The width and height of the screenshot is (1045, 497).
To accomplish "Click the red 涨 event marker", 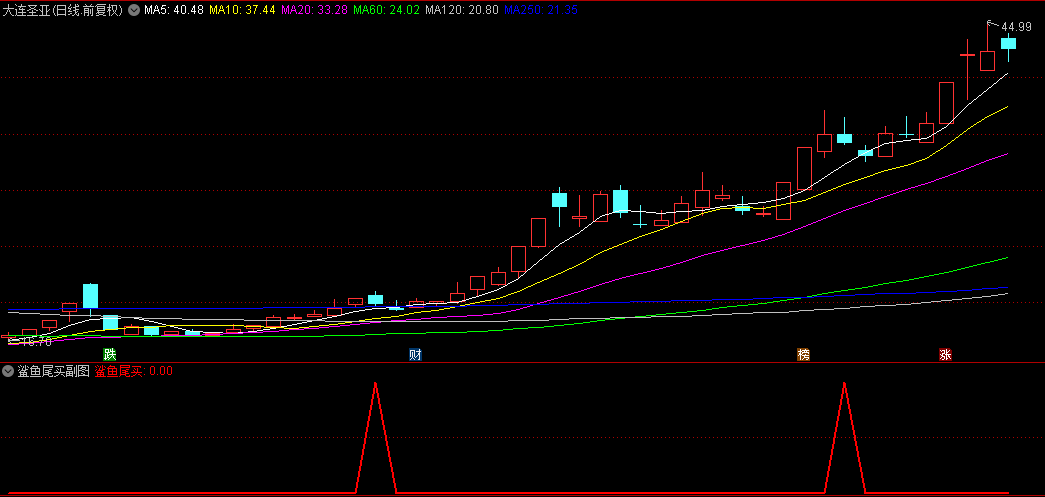I will pos(945,354).
